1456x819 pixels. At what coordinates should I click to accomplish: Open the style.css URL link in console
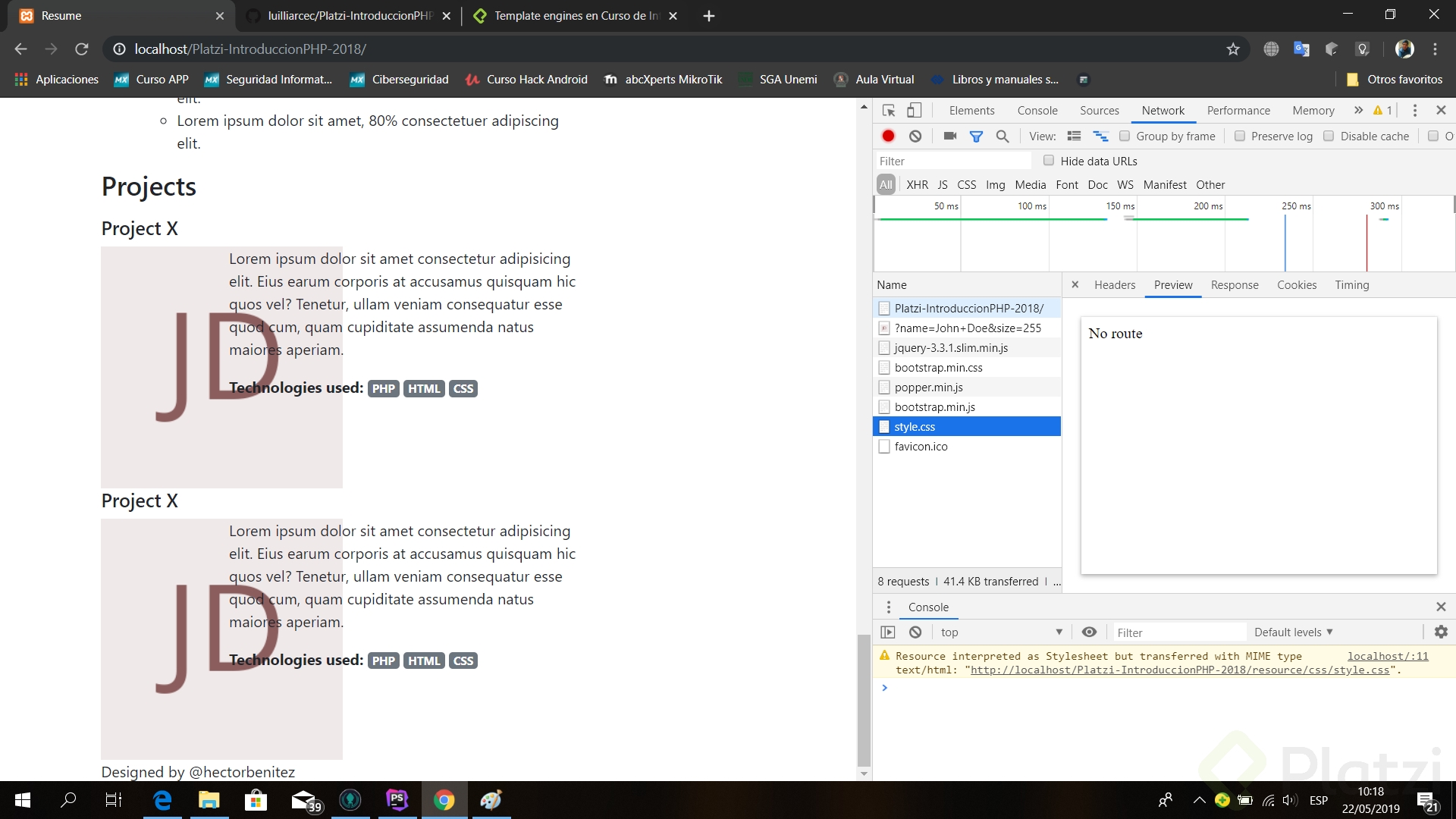point(1179,670)
